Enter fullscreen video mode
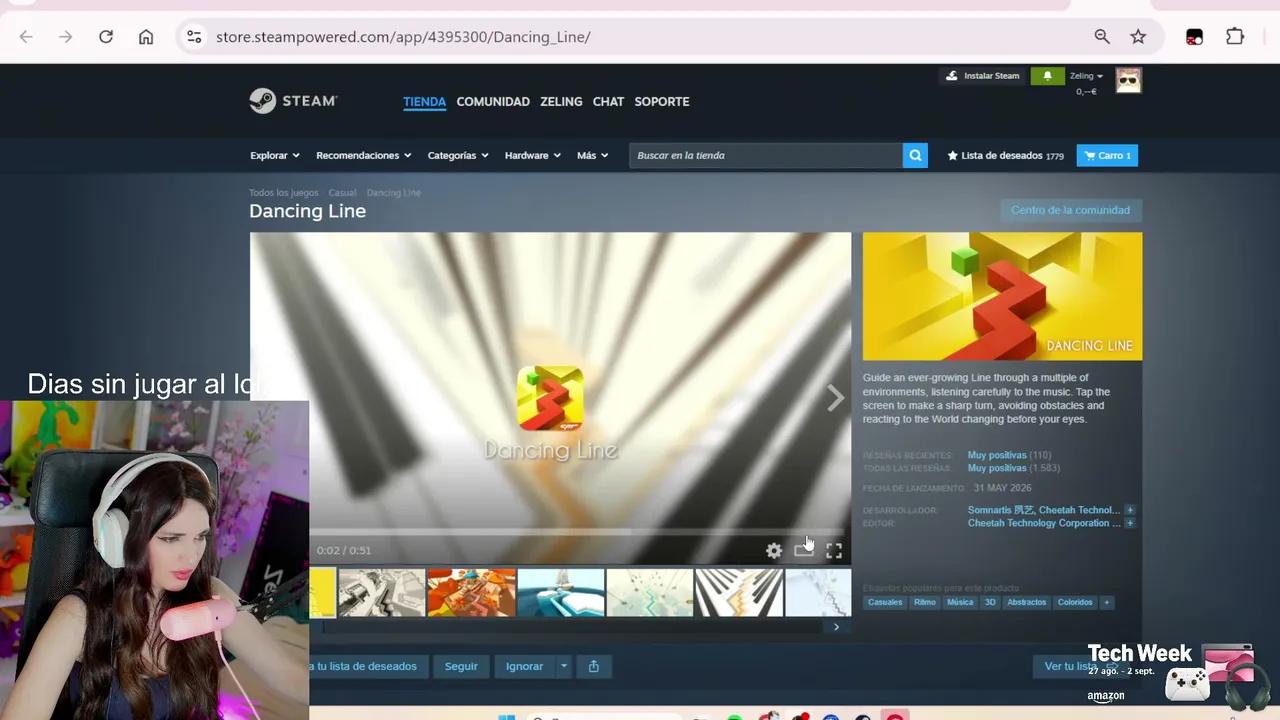The width and height of the screenshot is (1280, 720). (834, 550)
